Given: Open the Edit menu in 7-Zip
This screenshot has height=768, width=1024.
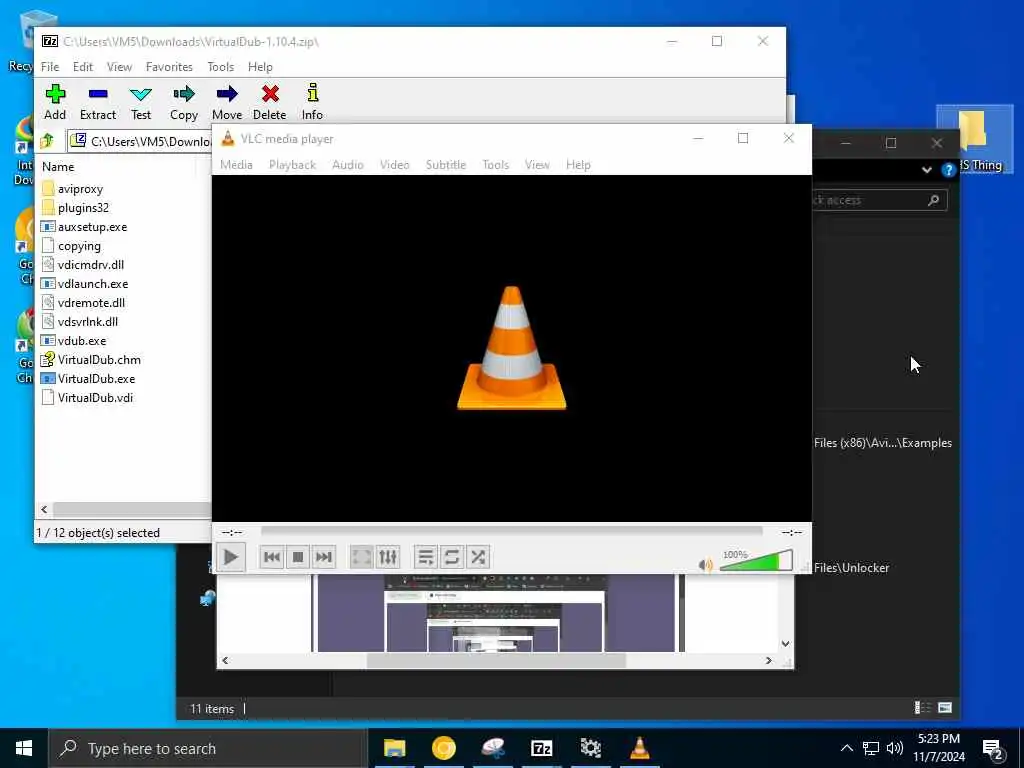Looking at the screenshot, I should point(82,67).
